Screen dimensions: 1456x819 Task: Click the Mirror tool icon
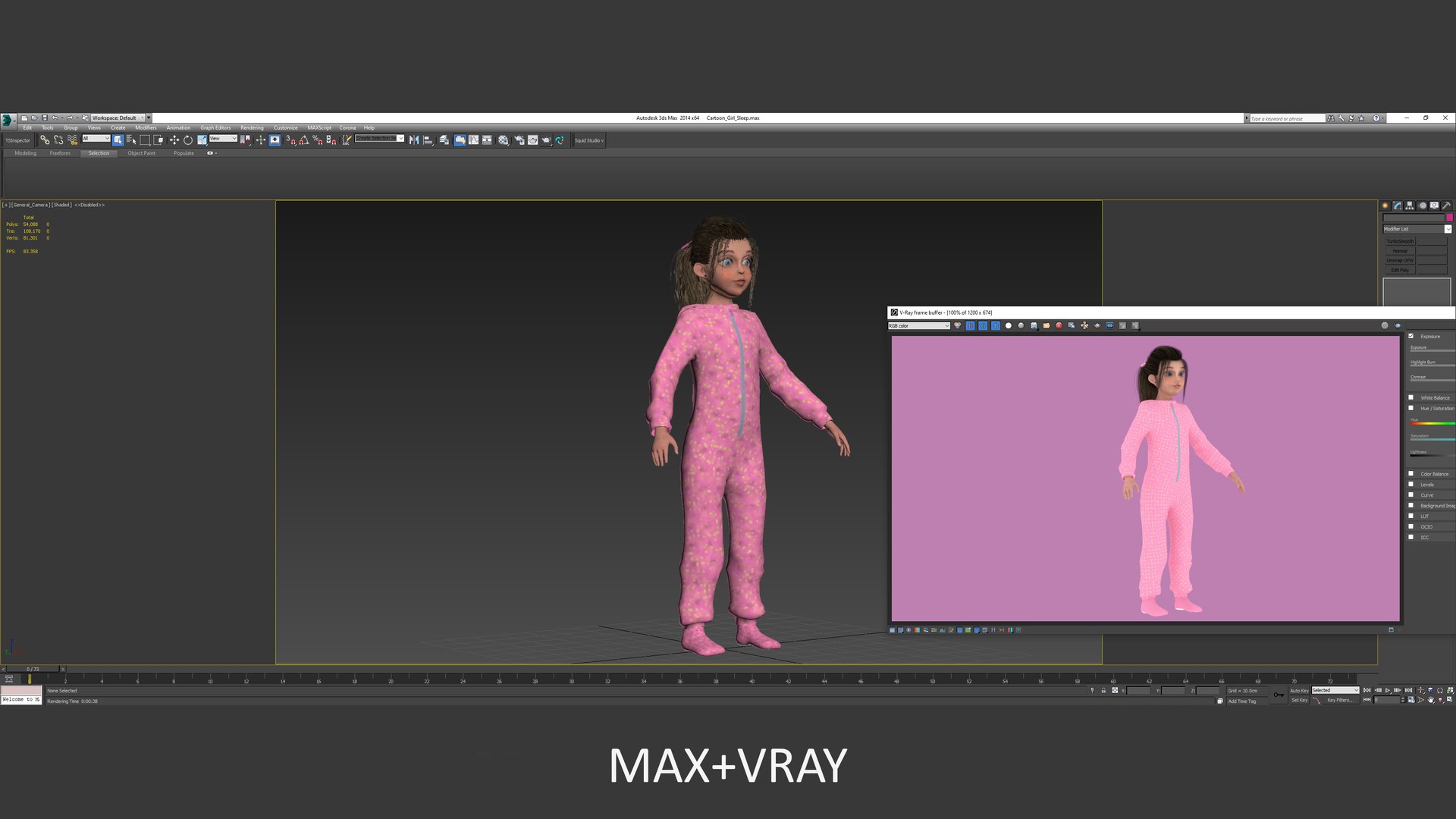(x=414, y=140)
